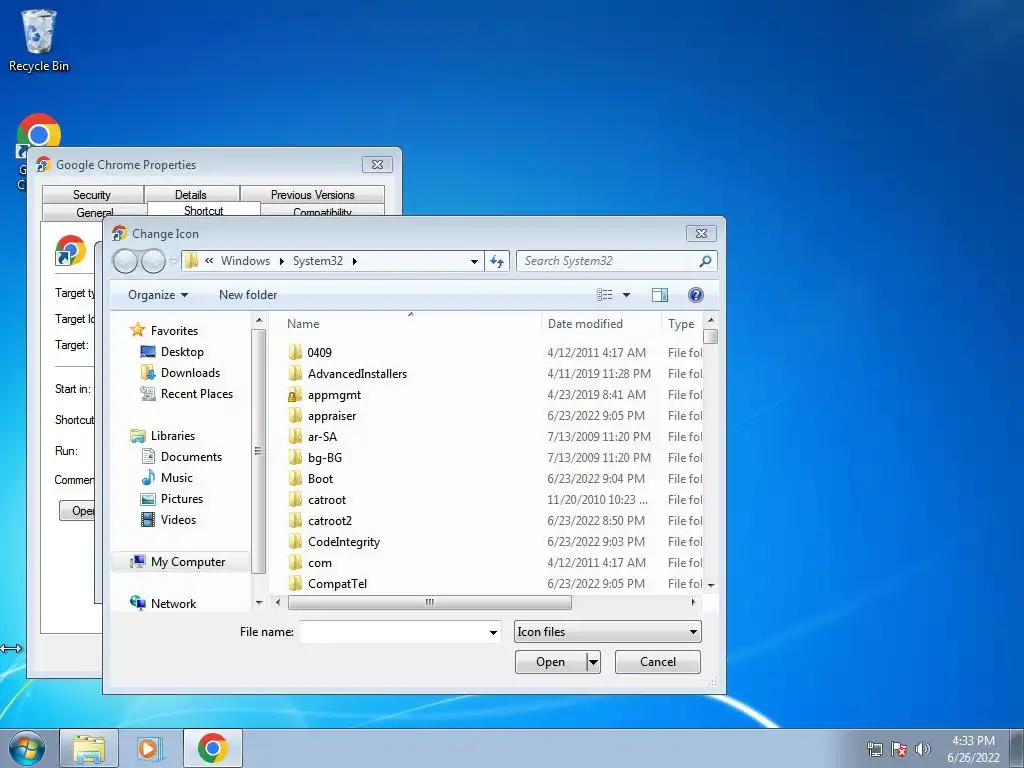Expand the Windows breadcrumb arrow

(281, 261)
